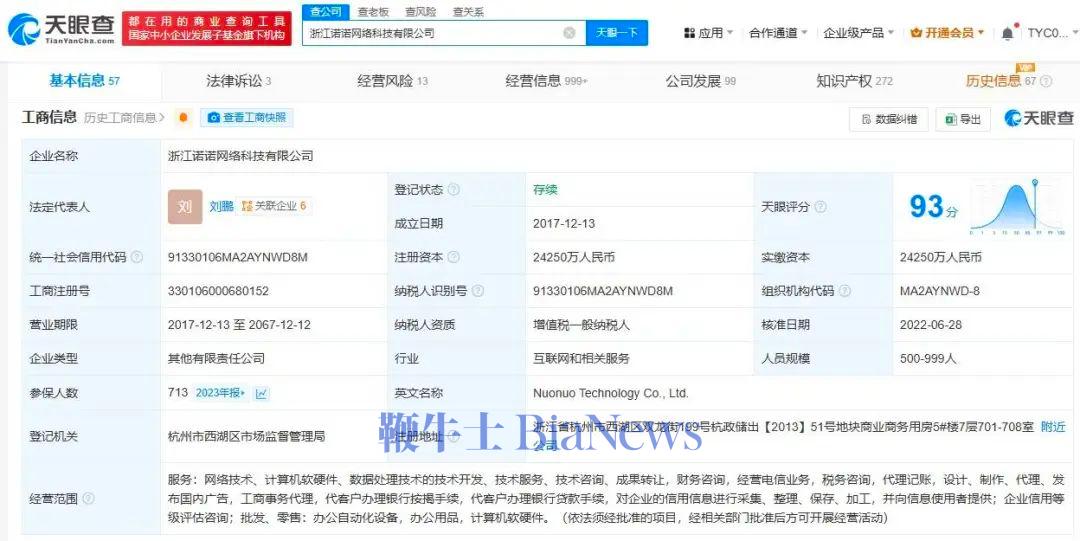Click the 导出 export button
1080x541 pixels.
click(x=963, y=119)
